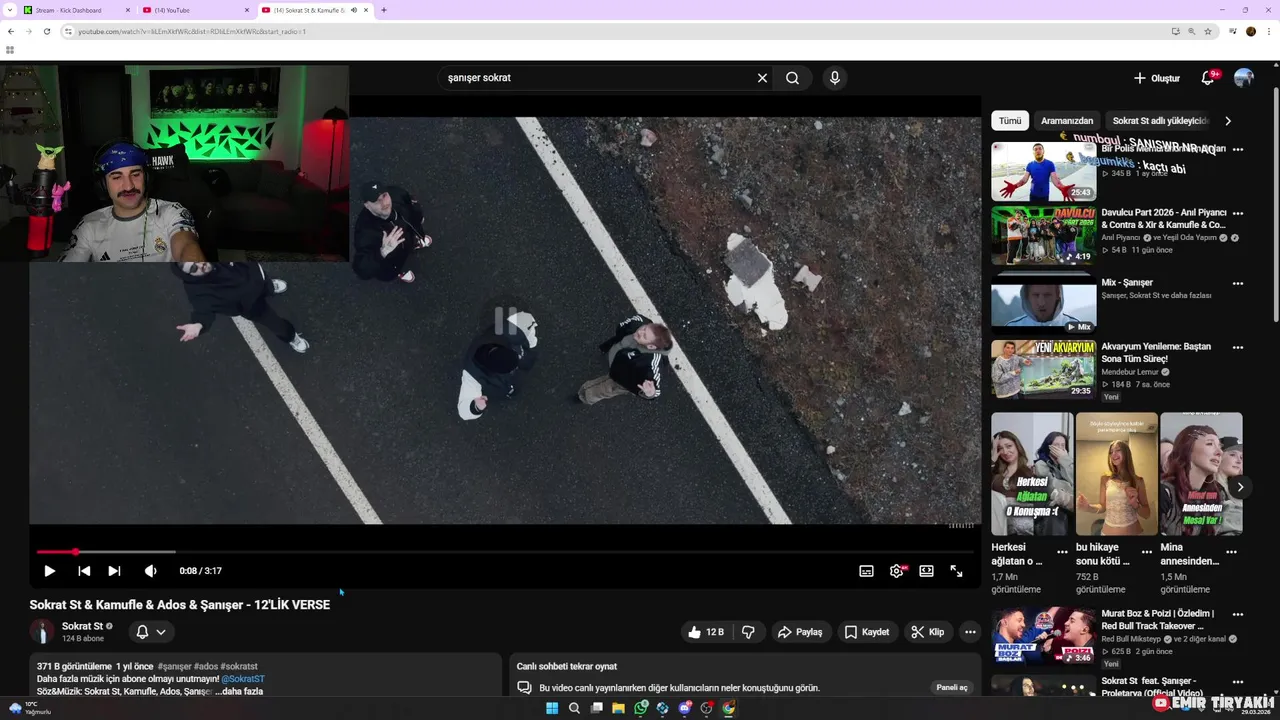Open Davulcu Part 2026 video thumbnail
Viewport: 1280px width, 720px height.
[x=1043, y=235]
